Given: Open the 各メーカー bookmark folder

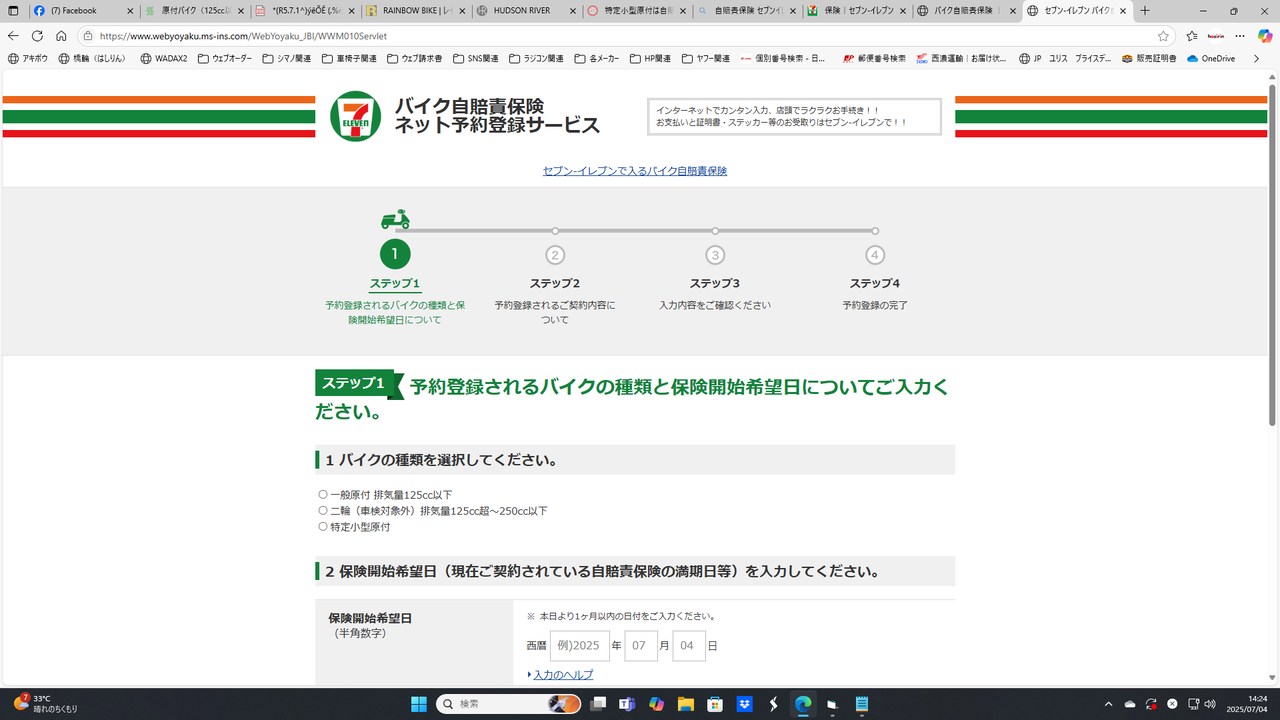Looking at the screenshot, I should click(x=597, y=59).
